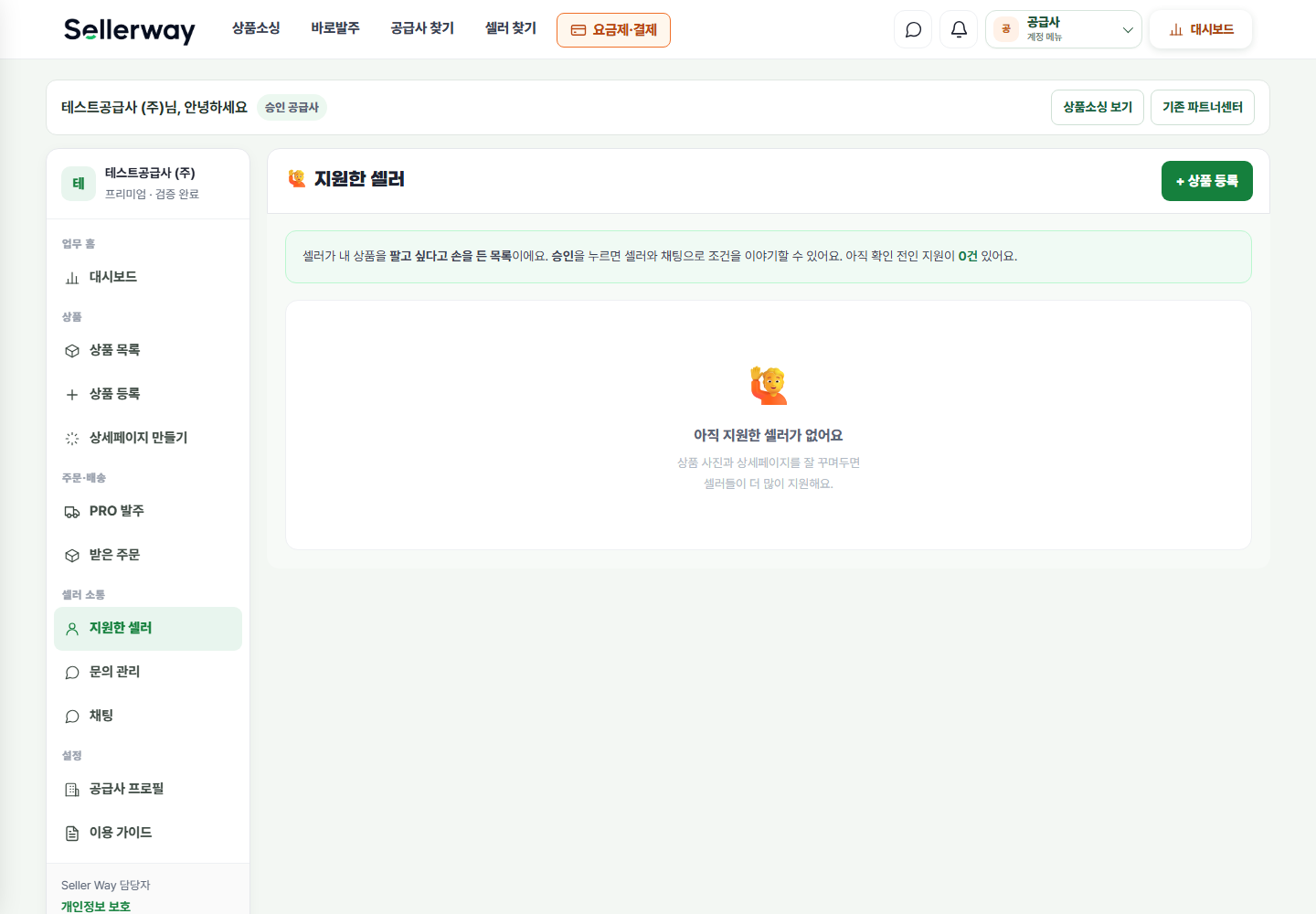Open the chat messages icon in the header

pos(913,29)
